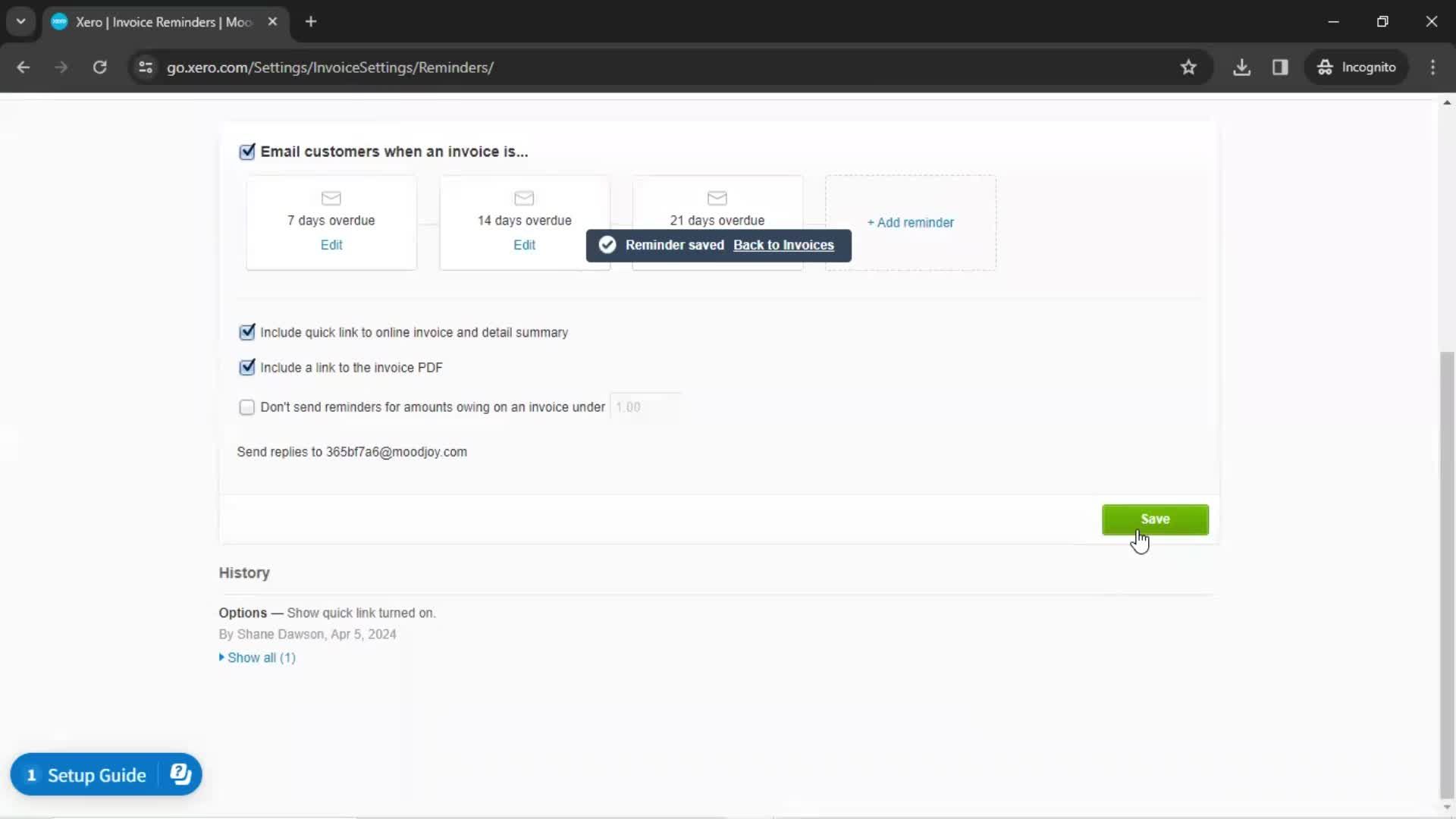Viewport: 1456px width, 819px height.
Task: Click the address bar URL
Action: point(330,67)
